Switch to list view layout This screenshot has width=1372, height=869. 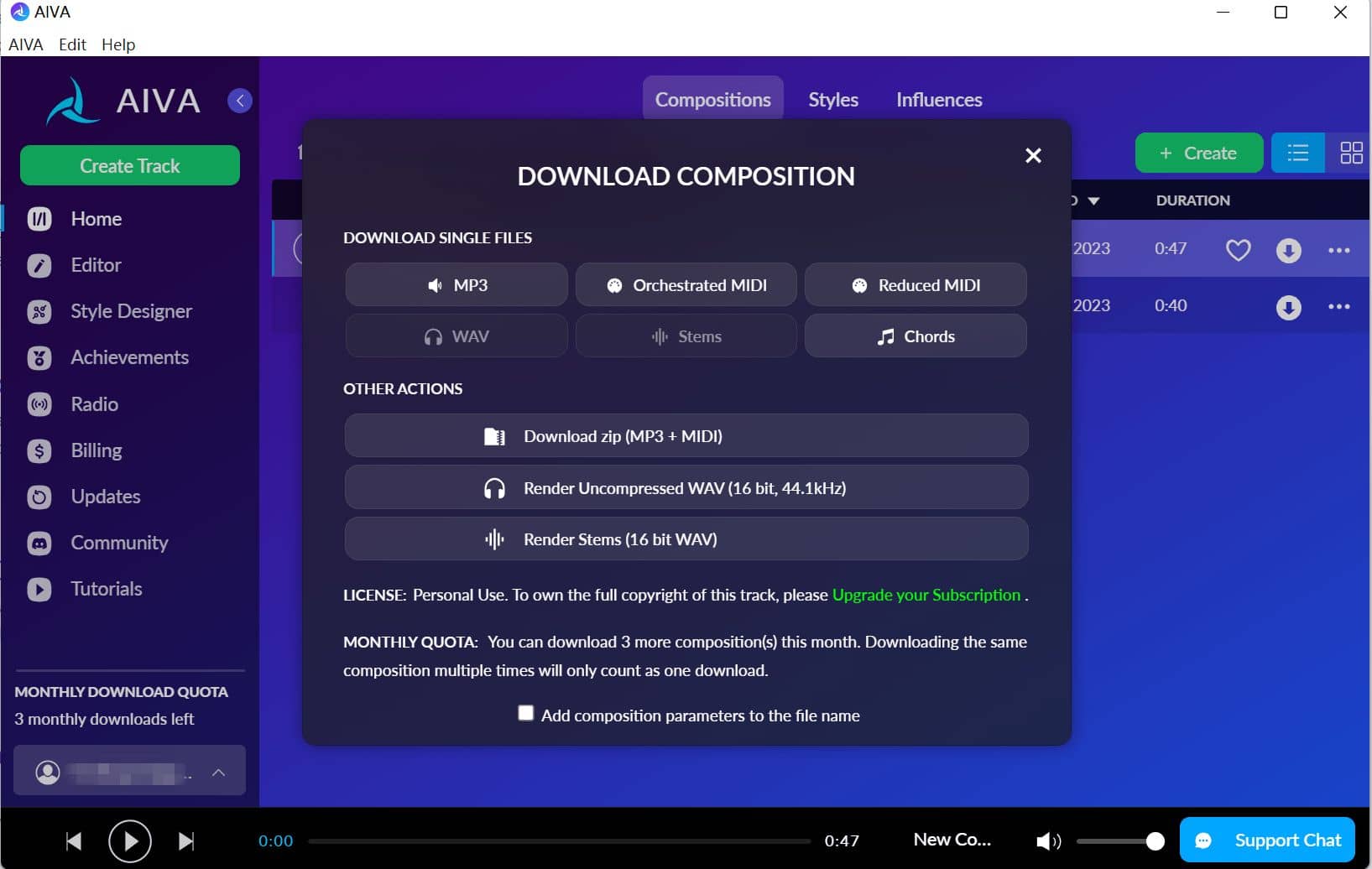click(x=1297, y=153)
